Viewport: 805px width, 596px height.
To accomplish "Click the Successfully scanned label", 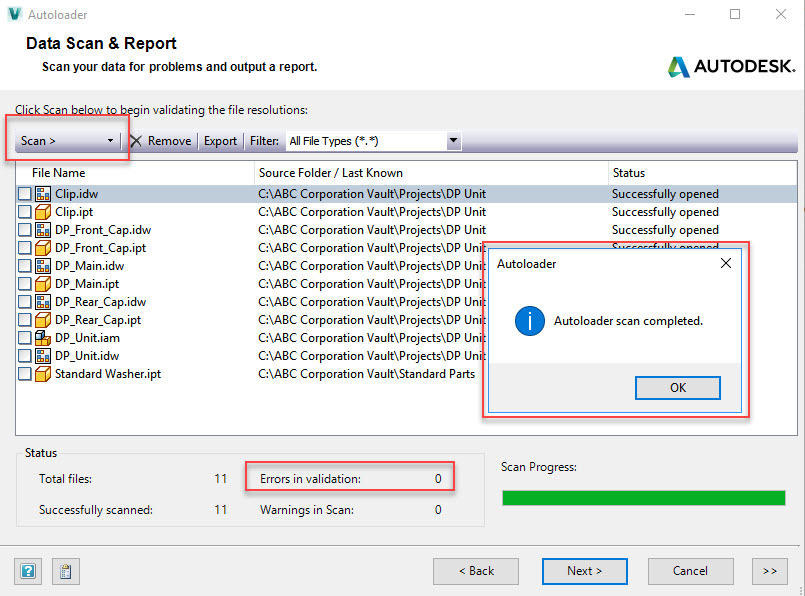I will [x=96, y=510].
